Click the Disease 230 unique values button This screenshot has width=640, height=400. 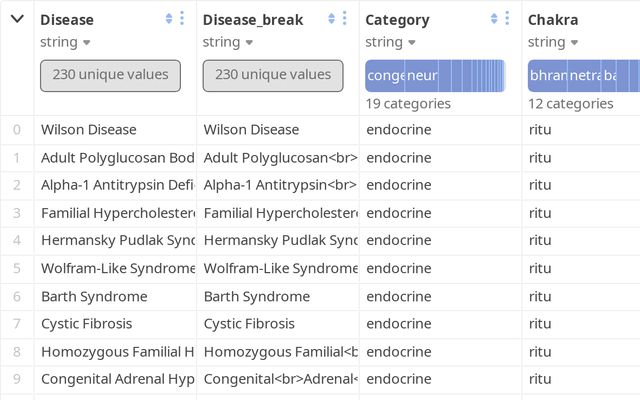point(110,75)
